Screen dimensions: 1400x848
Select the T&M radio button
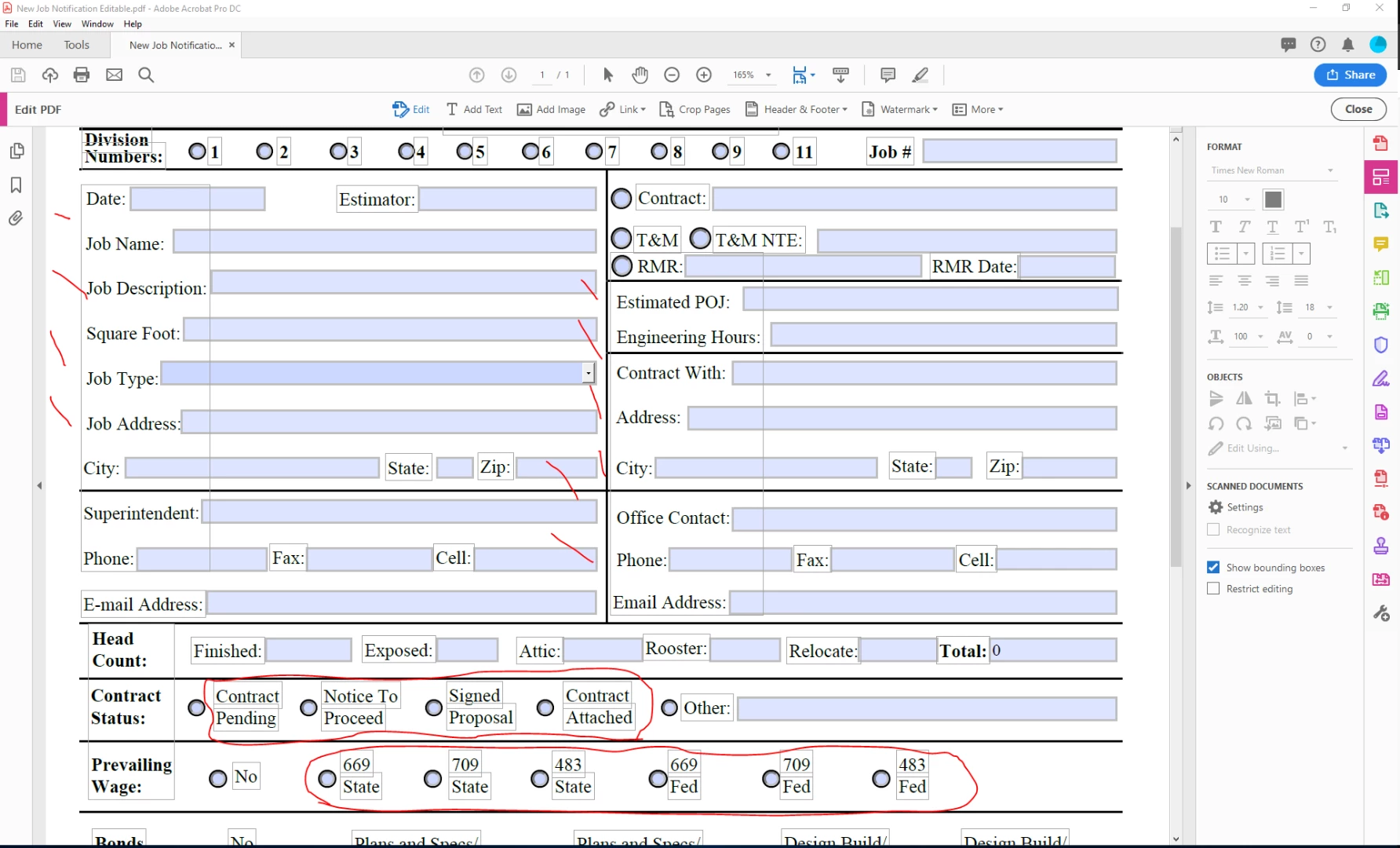pos(622,239)
